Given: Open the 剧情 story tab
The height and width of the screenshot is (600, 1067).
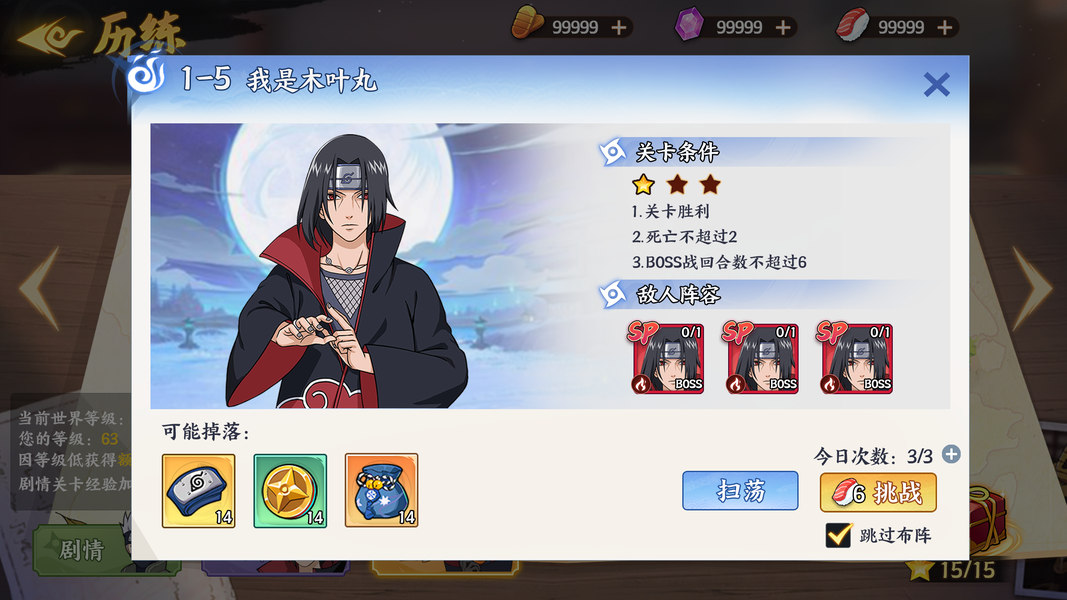Looking at the screenshot, I should pos(82,550).
